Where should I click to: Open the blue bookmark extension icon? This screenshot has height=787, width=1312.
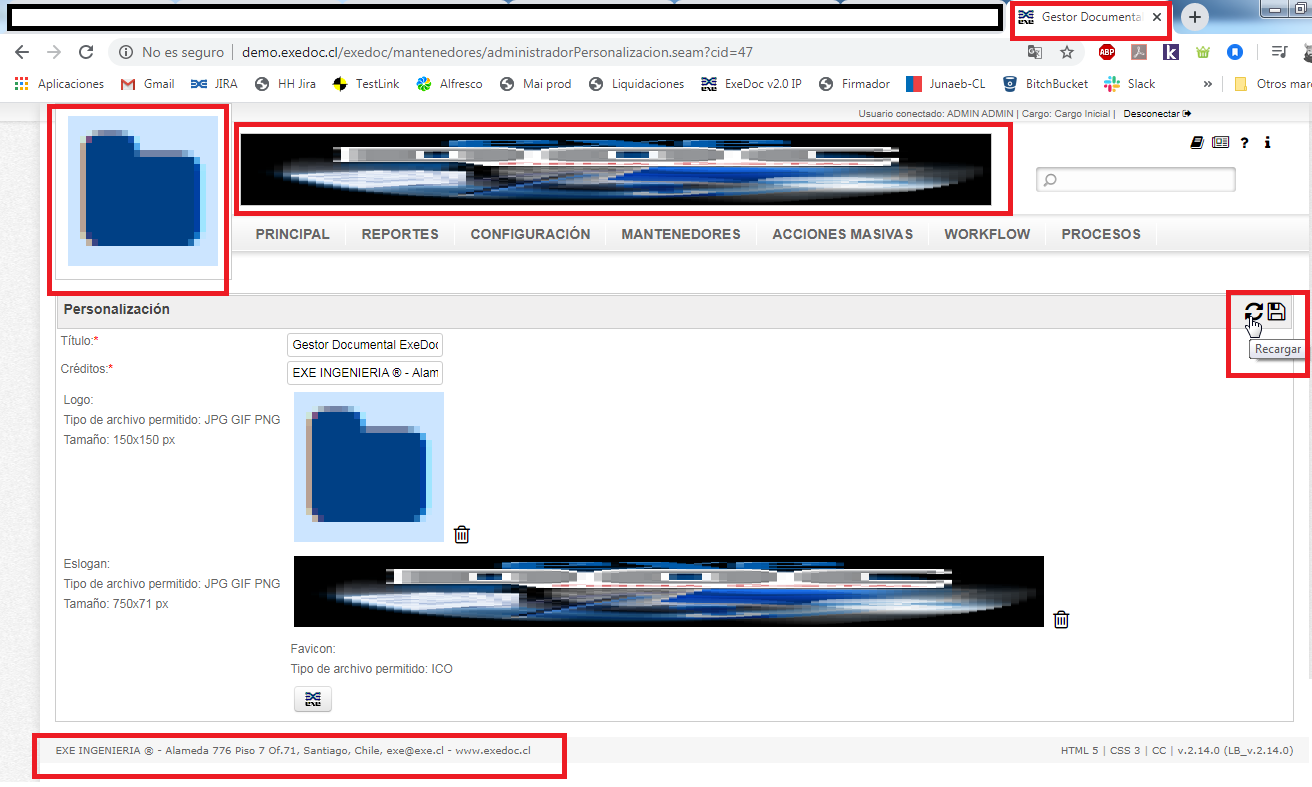pos(1236,52)
